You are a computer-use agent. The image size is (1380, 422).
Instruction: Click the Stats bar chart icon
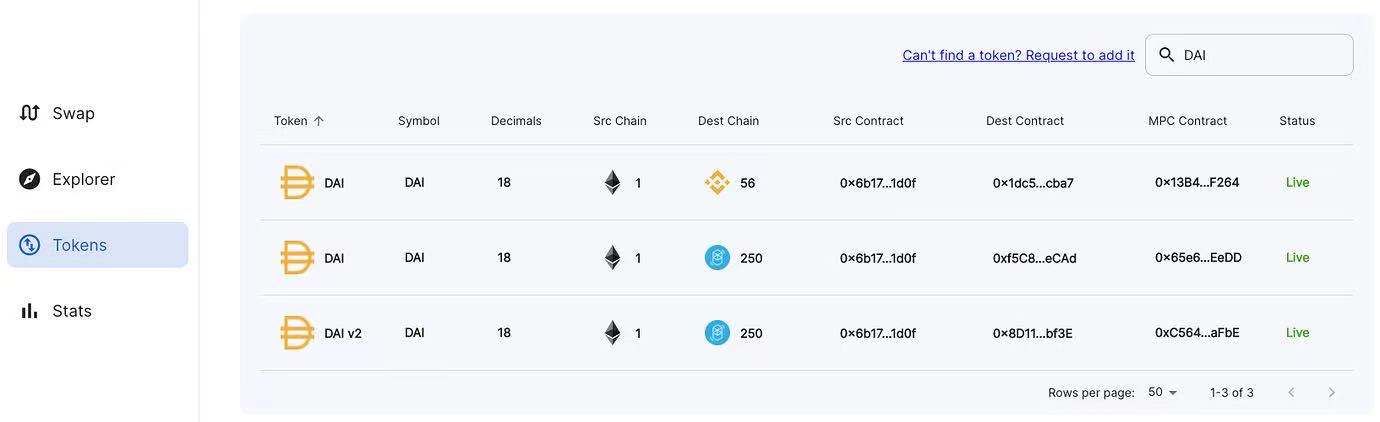(30, 311)
